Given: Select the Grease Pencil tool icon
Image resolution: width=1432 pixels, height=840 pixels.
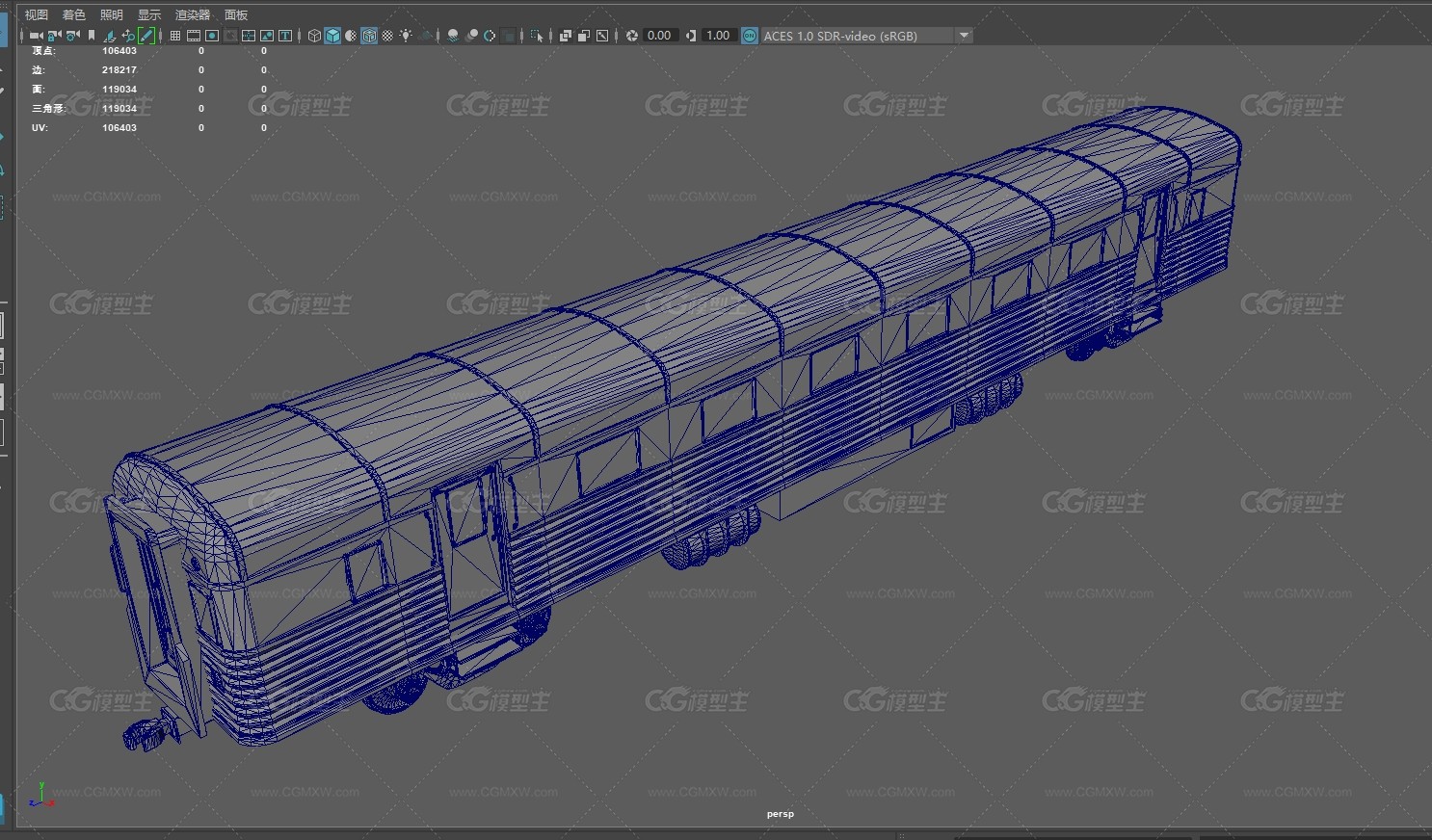Looking at the screenshot, I should point(146,36).
